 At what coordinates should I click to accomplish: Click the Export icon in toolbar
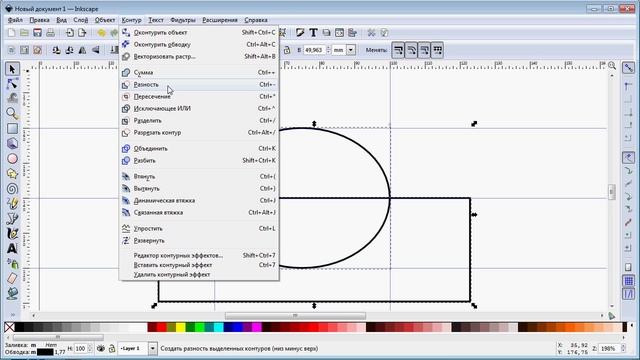pos(82,33)
